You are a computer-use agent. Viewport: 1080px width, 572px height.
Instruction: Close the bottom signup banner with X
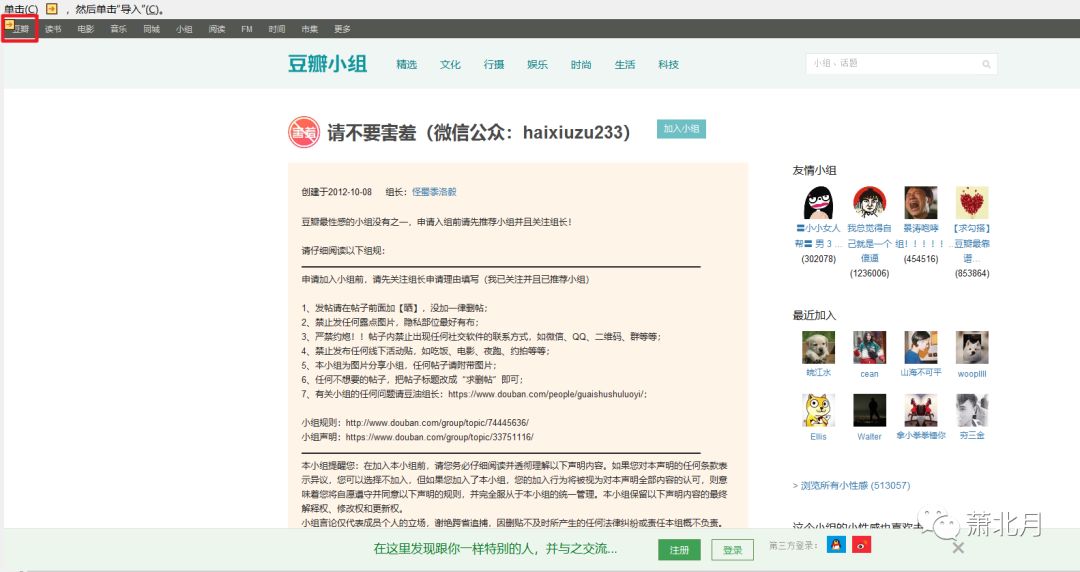[958, 548]
